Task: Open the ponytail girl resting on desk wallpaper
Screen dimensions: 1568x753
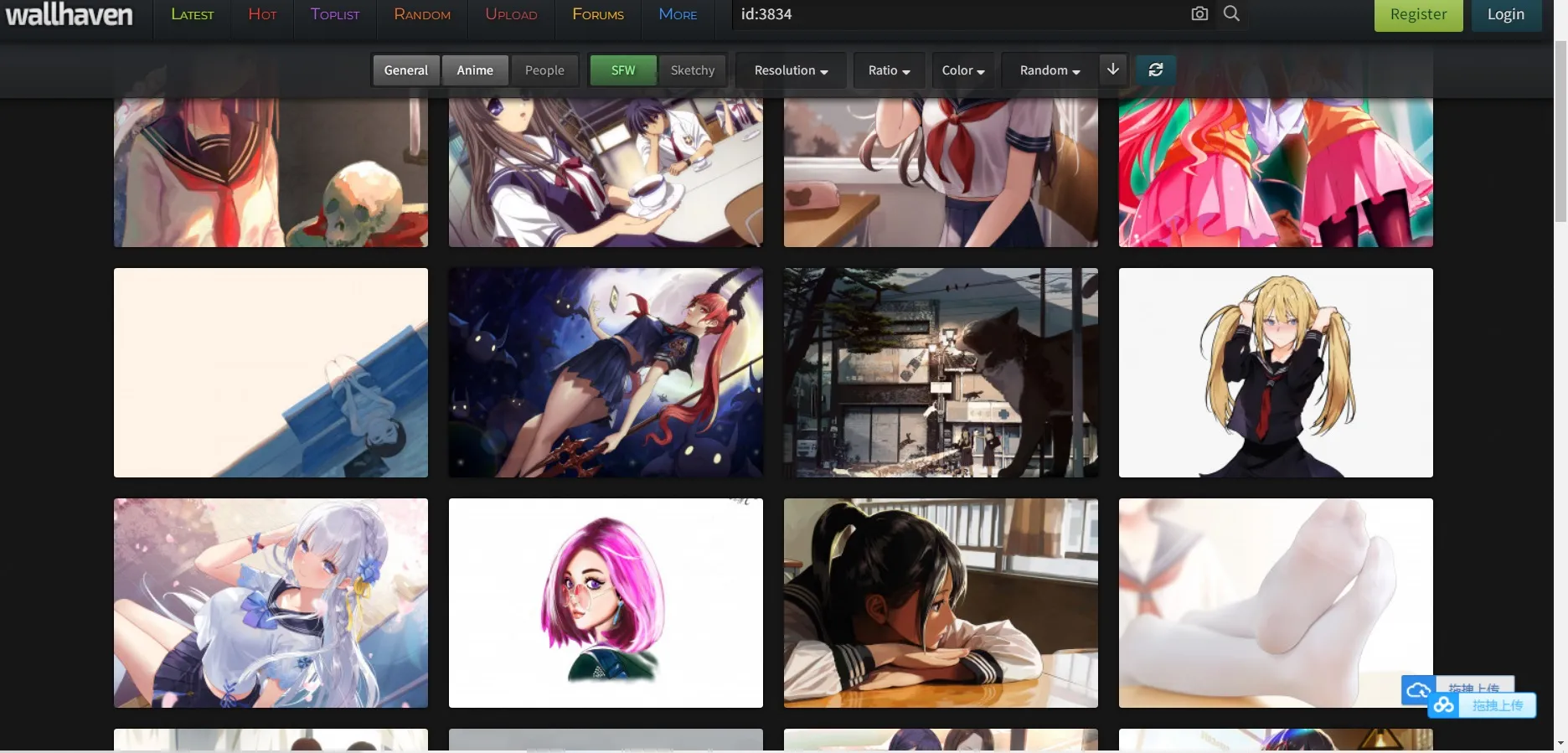Action: click(x=941, y=603)
